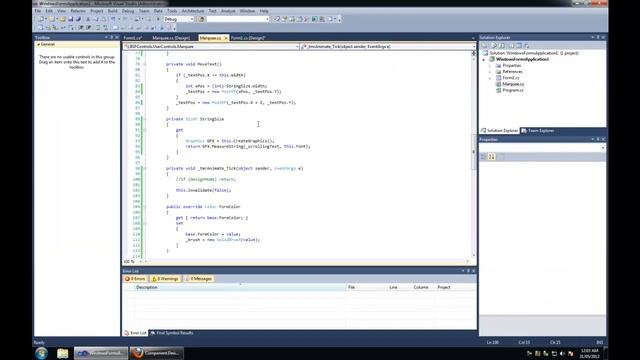Image resolution: width=640 pixels, height=360 pixels.
Task: Open the Tools menu
Action: [172, 11]
